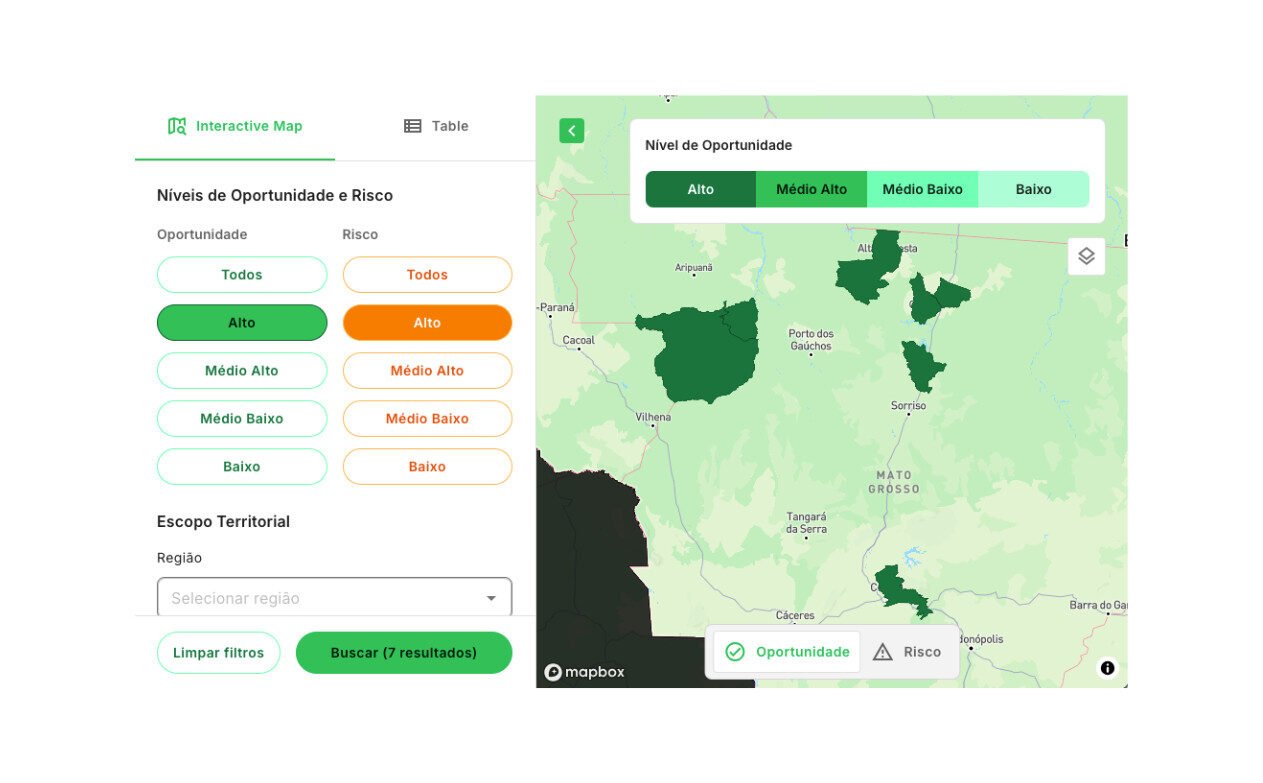Click the map info icon

1107,668
